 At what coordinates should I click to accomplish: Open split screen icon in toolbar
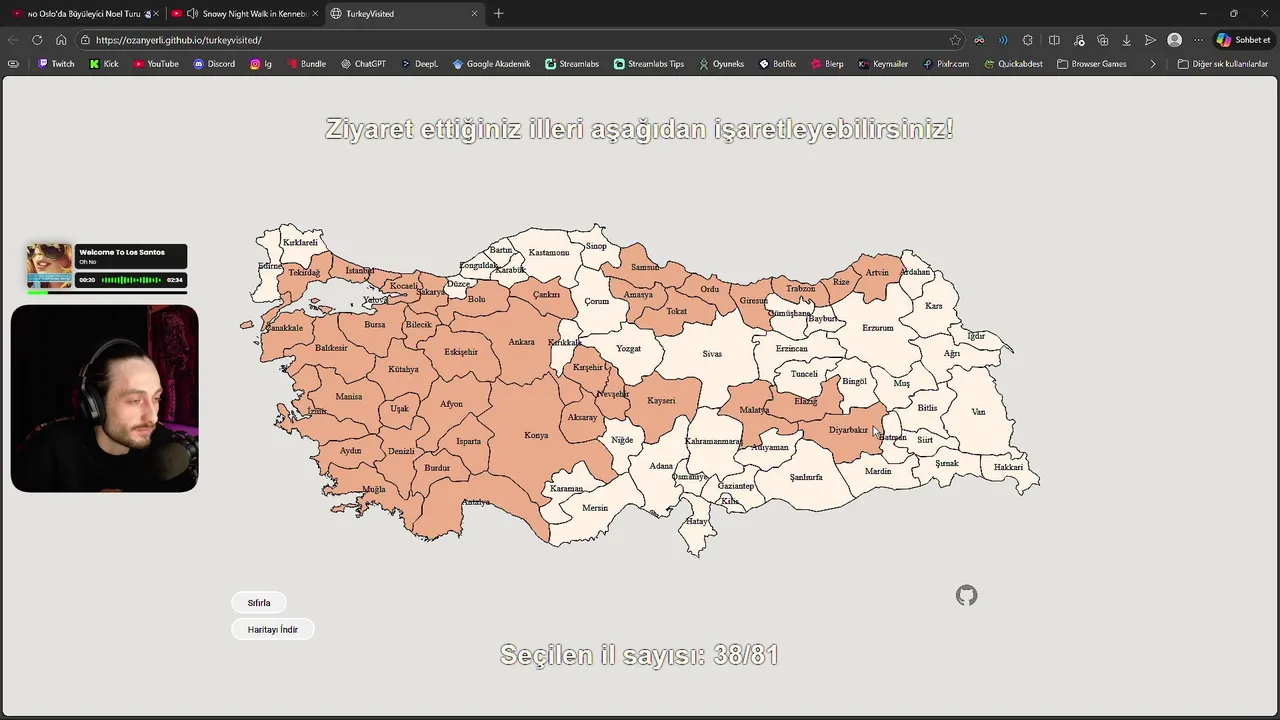click(x=1054, y=40)
